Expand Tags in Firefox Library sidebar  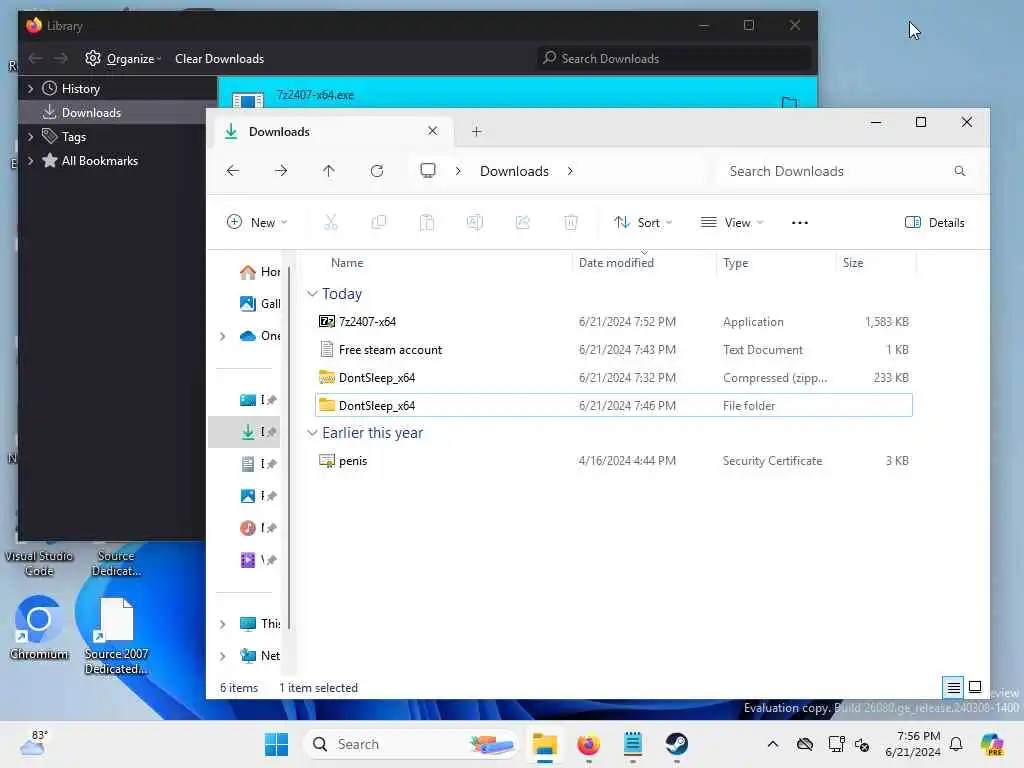click(x=30, y=136)
